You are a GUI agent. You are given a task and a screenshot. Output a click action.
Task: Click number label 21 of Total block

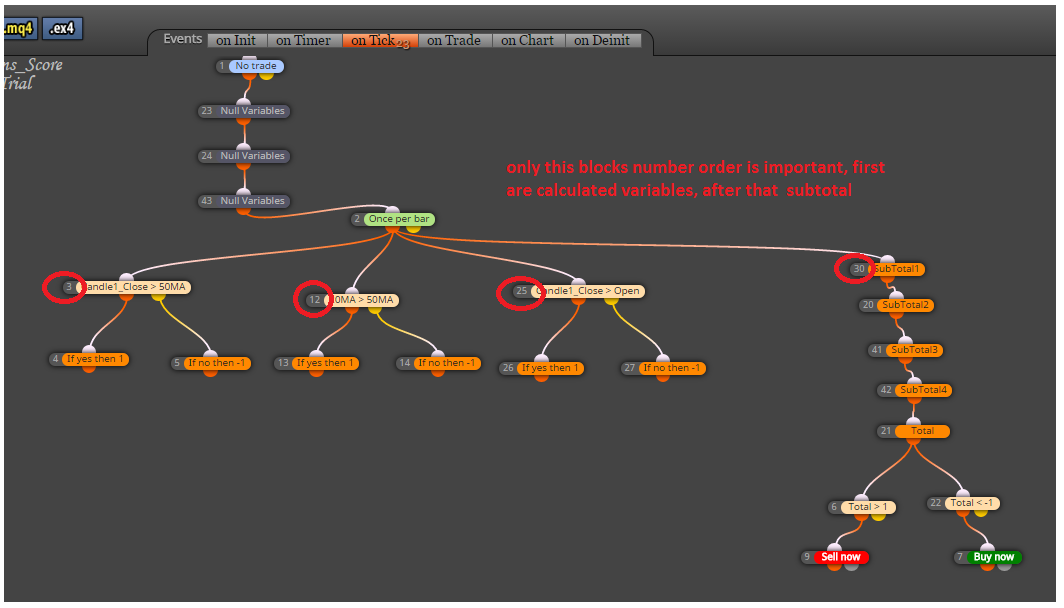(886, 431)
